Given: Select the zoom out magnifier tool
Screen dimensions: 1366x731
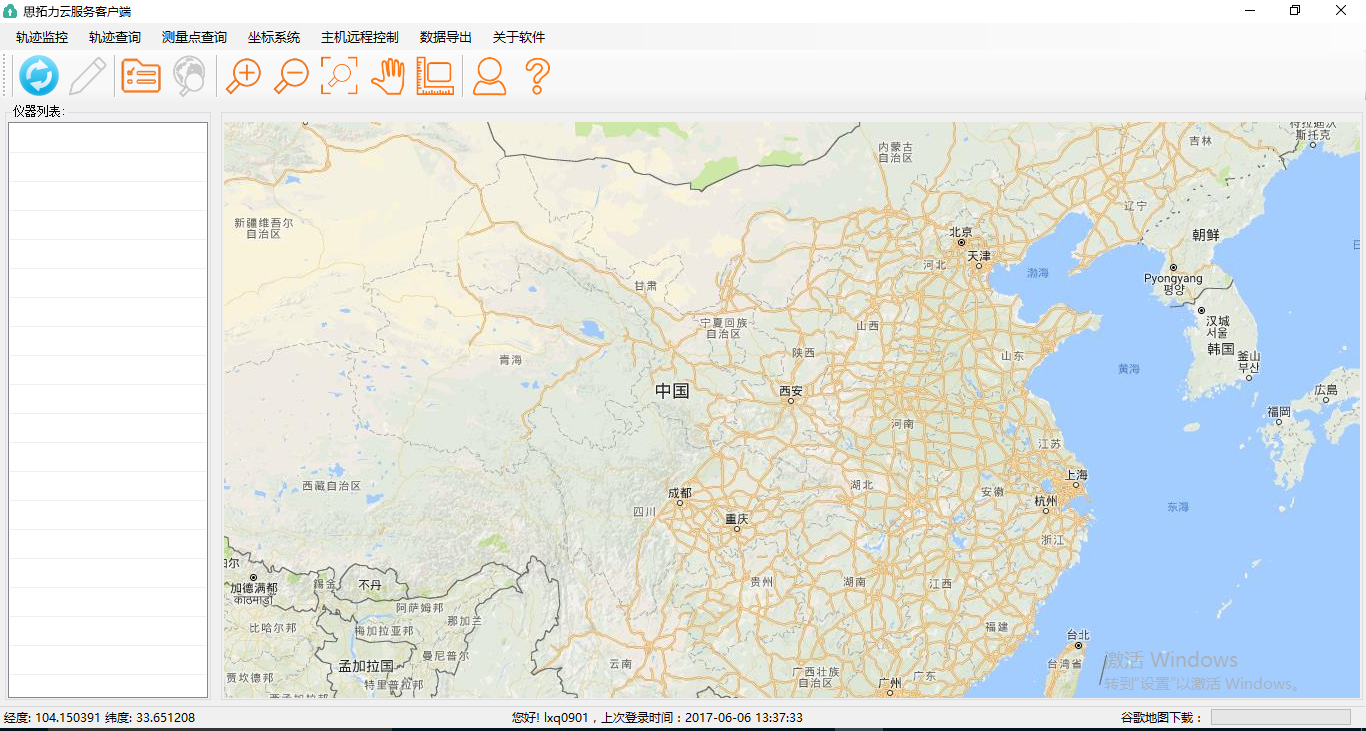Looking at the screenshot, I should 291,76.
